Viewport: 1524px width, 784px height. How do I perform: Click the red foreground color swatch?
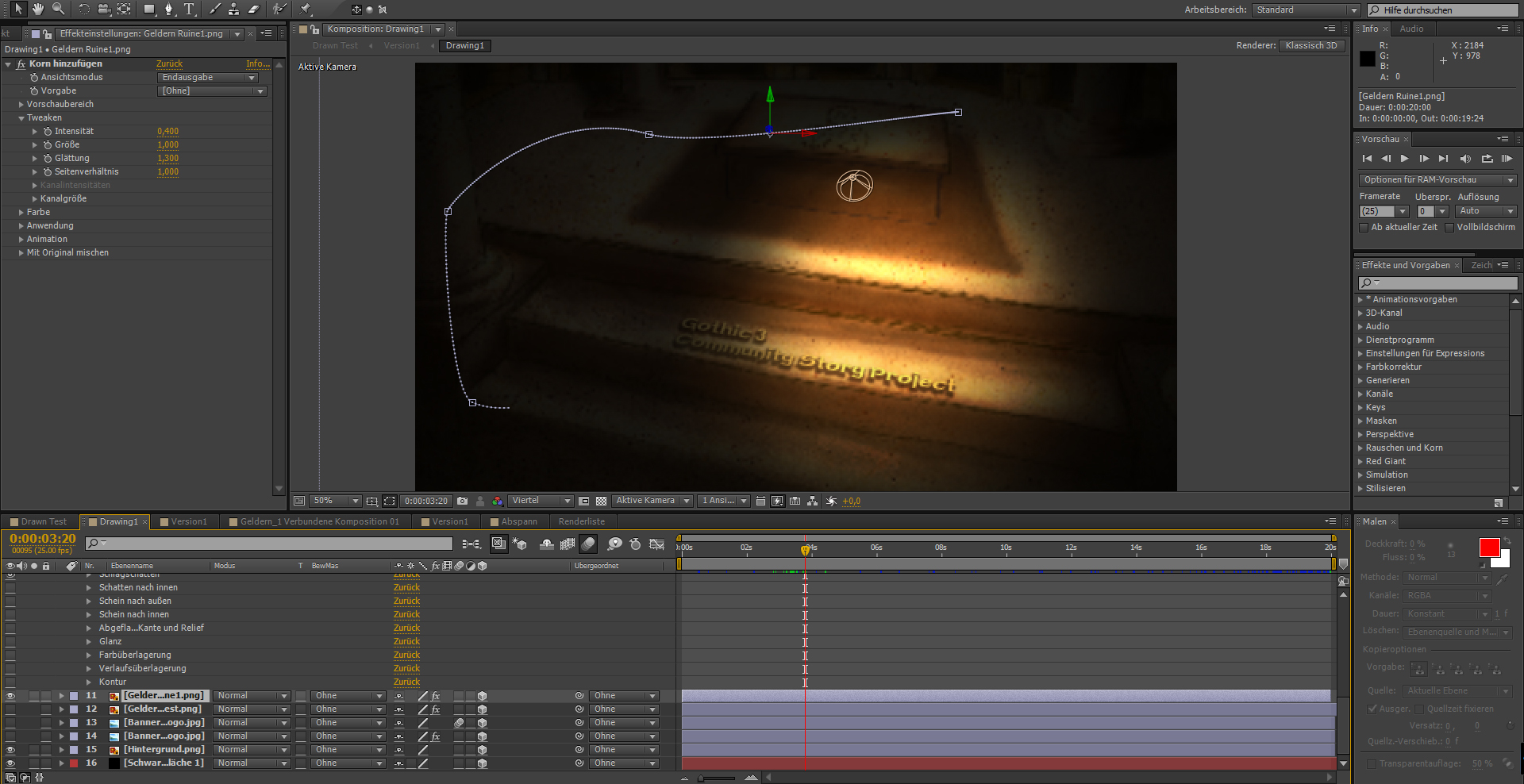[1489, 547]
